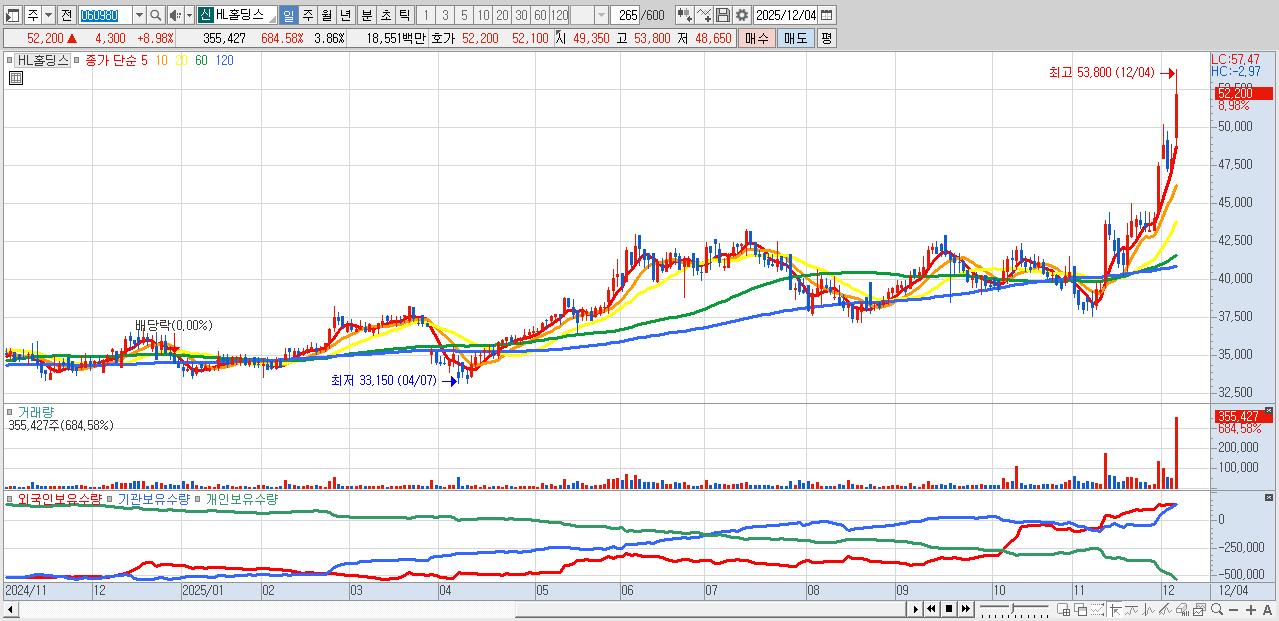Choose the 120 interval button
This screenshot has width=1279, height=621.
coord(560,15)
